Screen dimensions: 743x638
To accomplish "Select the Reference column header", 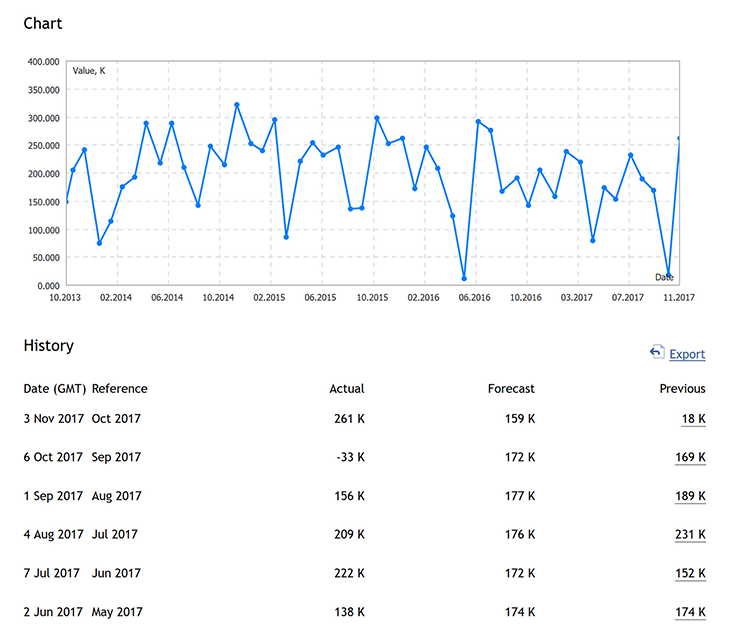I will (119, 389).
